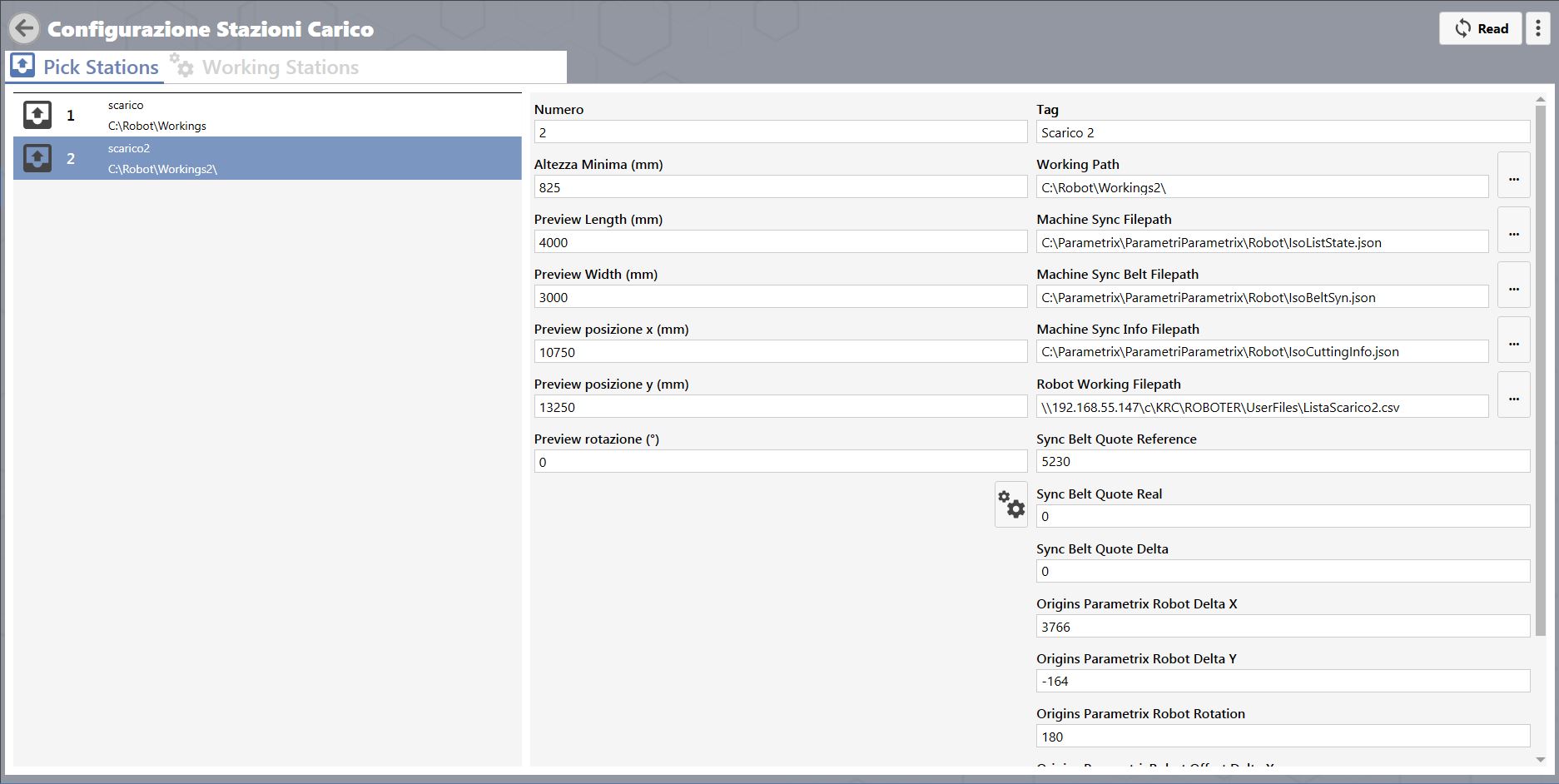Click the Pick Stations tab icon
The height and width of the screenshot is (784, 1559).
point(22,65)
